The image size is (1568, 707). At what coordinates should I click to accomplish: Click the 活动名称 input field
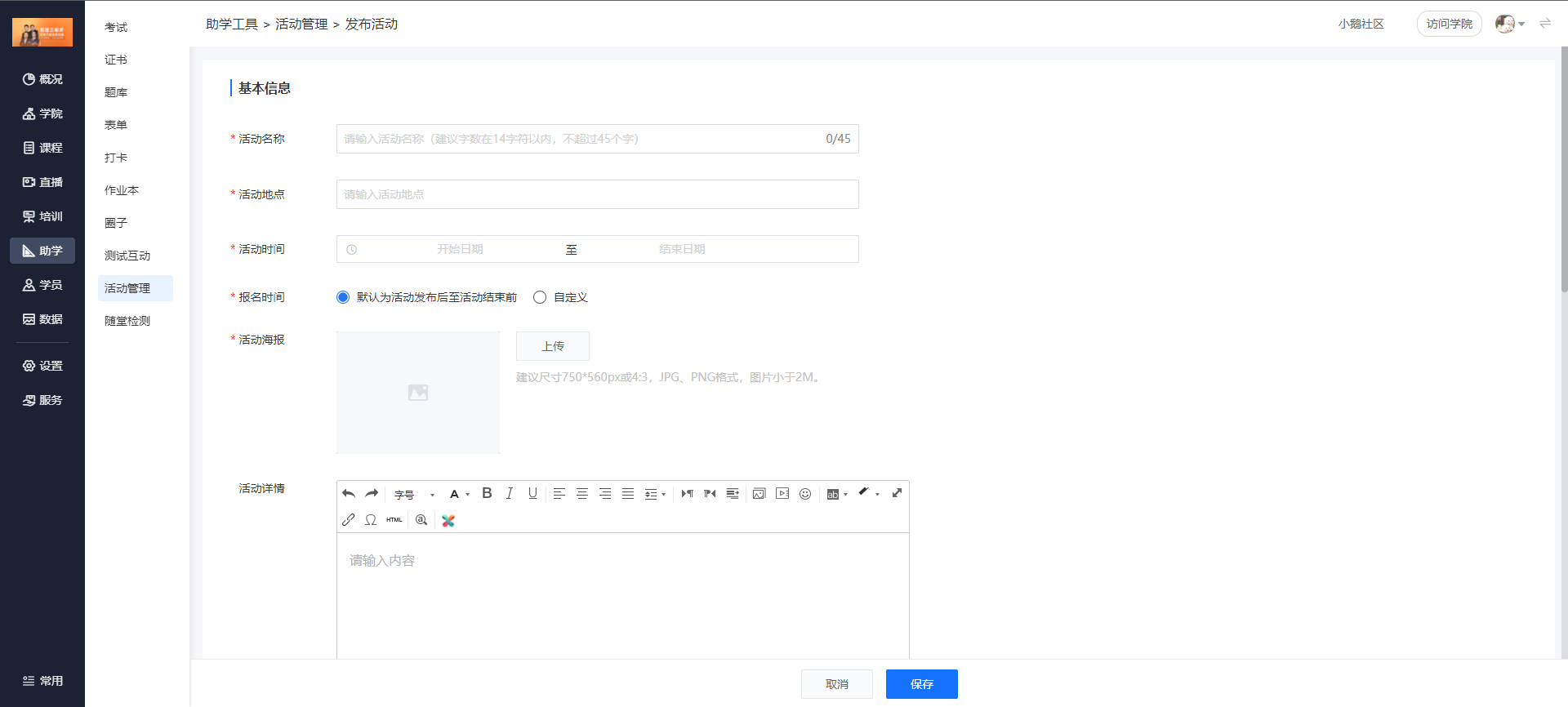(x=580, y=139)
